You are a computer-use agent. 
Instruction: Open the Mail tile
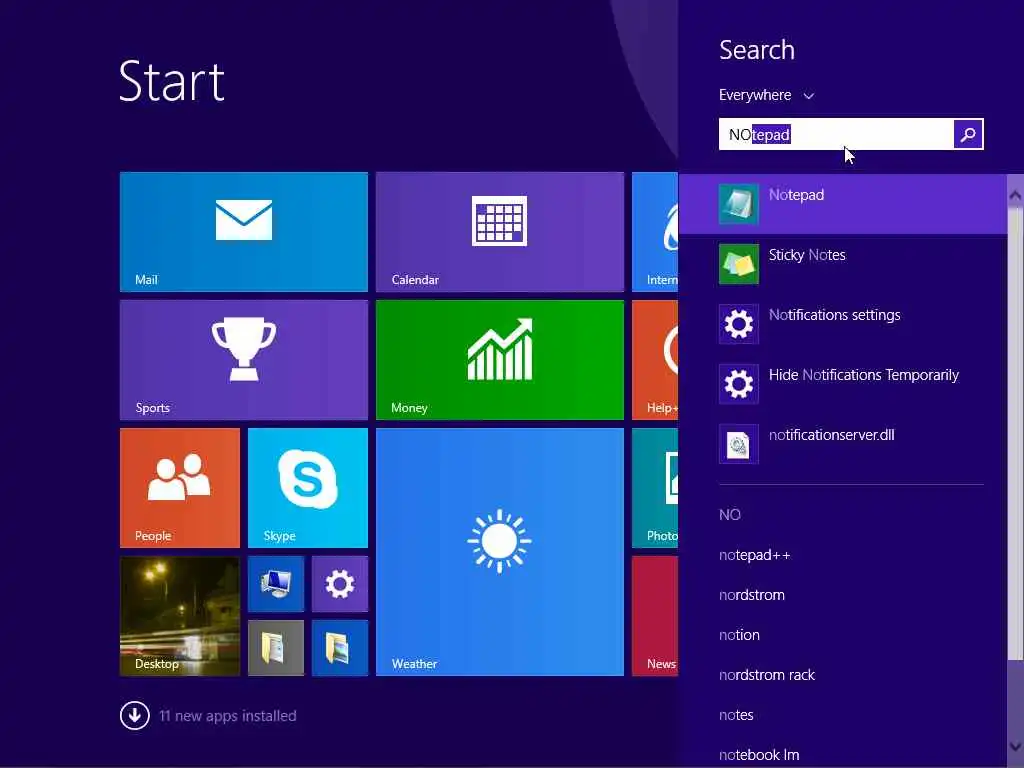click(244, 232)
